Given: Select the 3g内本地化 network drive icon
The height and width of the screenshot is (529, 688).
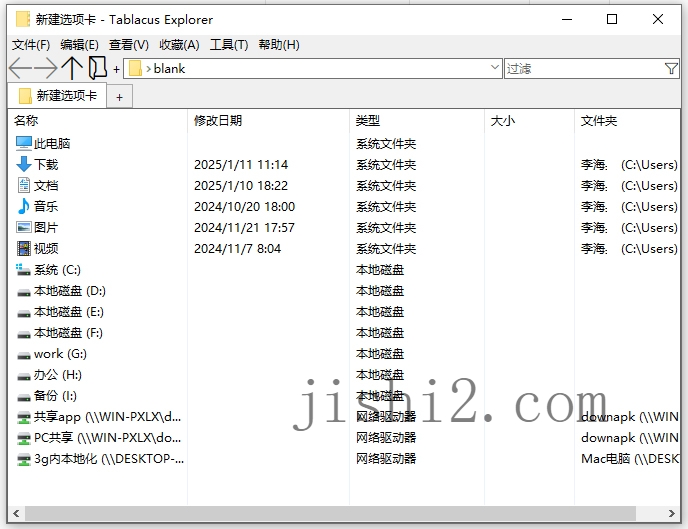Looking at the screenshot, I should pyautogui.click(x=24, y=459).
